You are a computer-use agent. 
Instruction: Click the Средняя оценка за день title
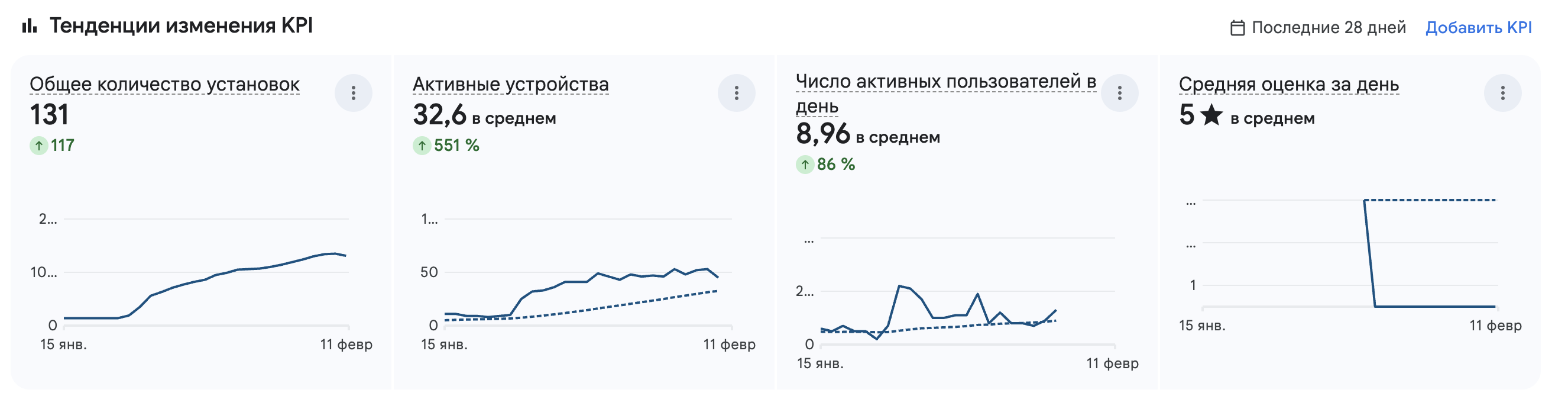pos(1288,84)
